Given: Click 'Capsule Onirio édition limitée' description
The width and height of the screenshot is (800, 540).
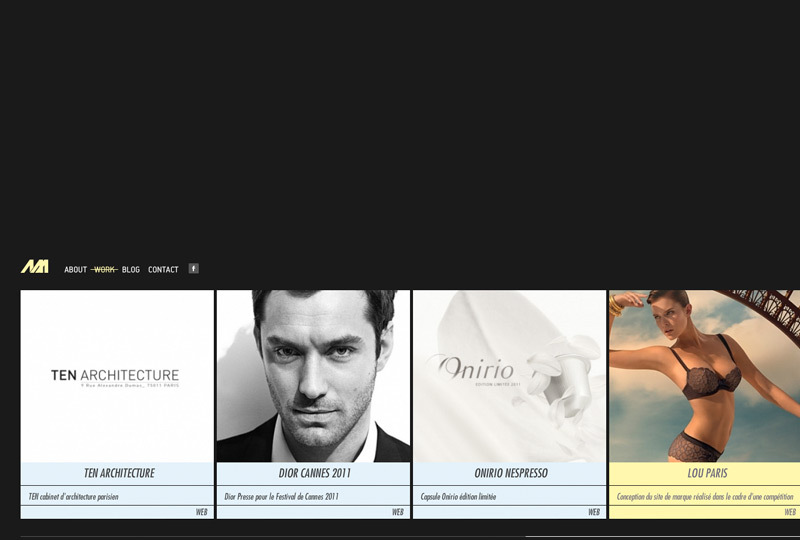Looking at the screenshot, I should 458,496.
